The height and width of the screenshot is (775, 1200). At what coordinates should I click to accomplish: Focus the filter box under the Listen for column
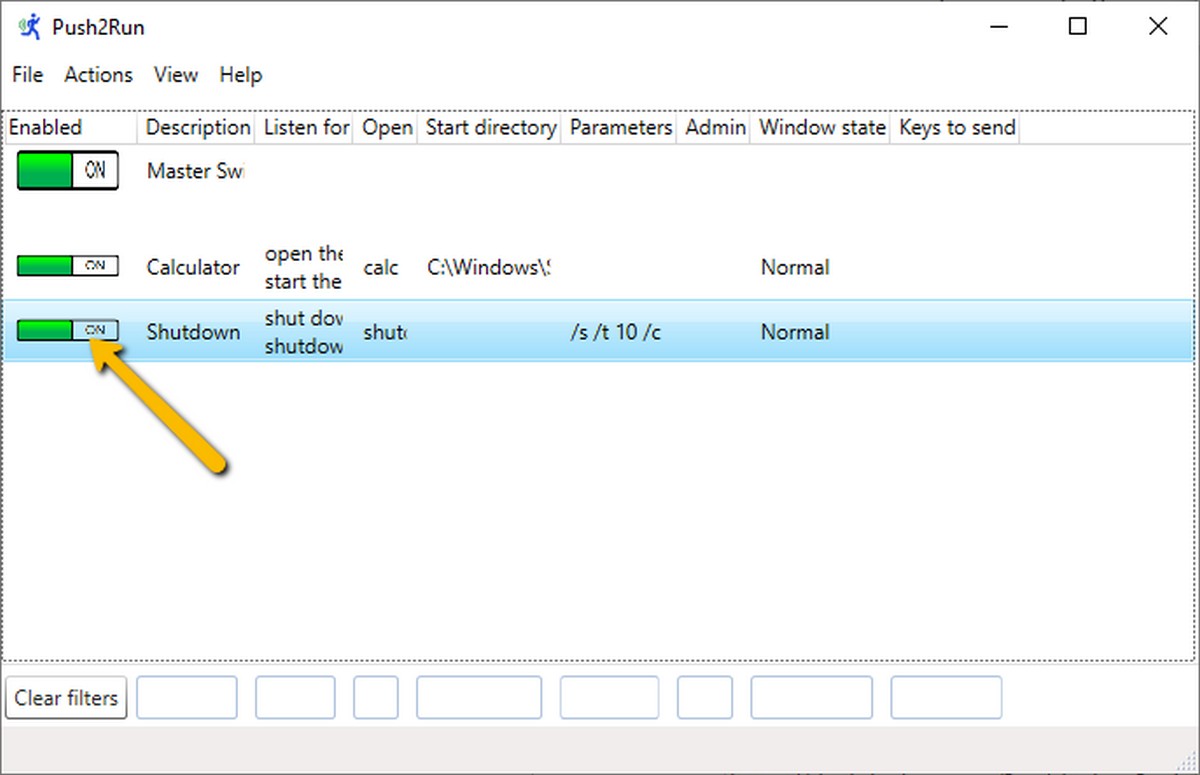click(x=295, y=698)
